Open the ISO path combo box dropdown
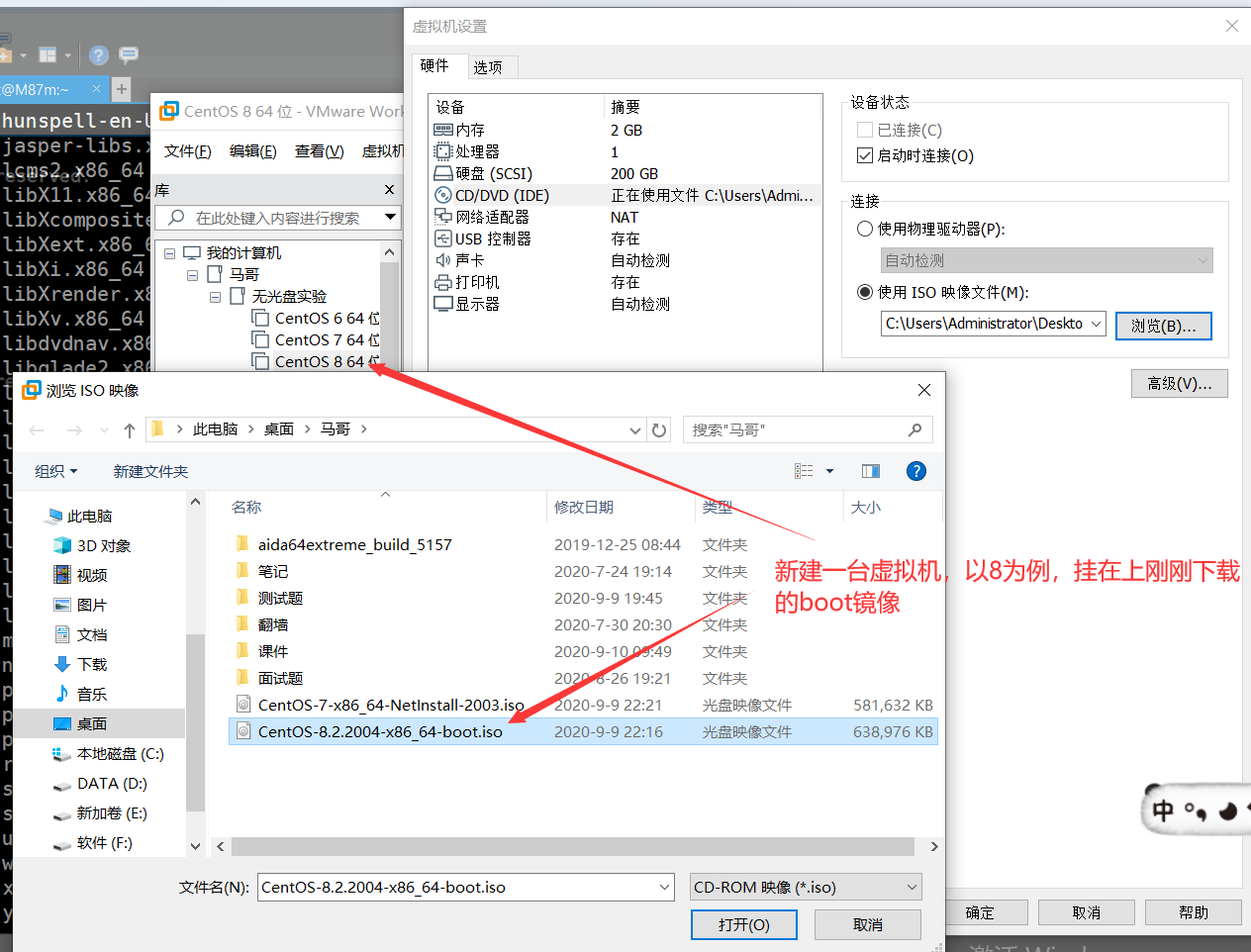Viewport: 1251px width, 952px height. click(1096, 324)
